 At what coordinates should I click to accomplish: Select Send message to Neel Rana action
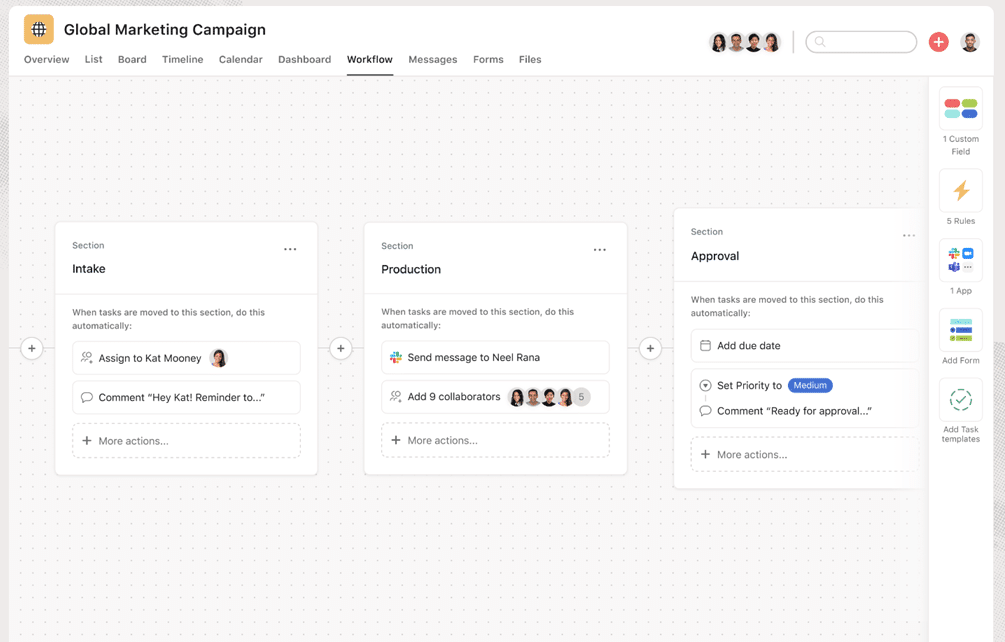tap(495, 357)
